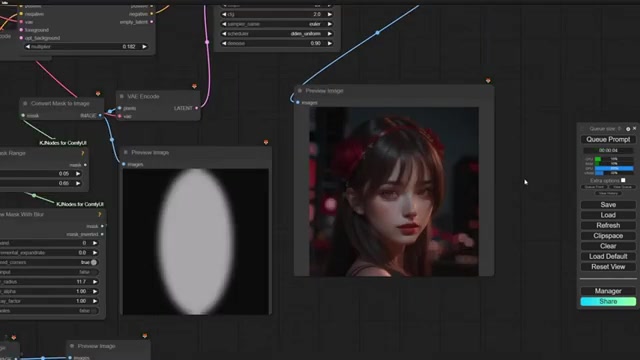Viewport: 640px width, 360px height.
Task: Reset View of canvas
Action: pyautogui.click(x=608, y=267)
